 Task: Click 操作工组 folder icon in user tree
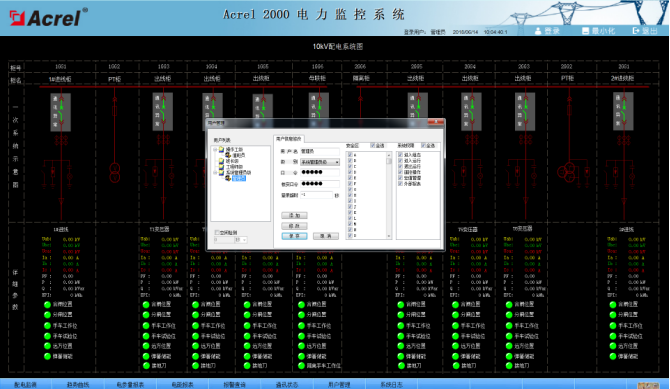(221, 149)
